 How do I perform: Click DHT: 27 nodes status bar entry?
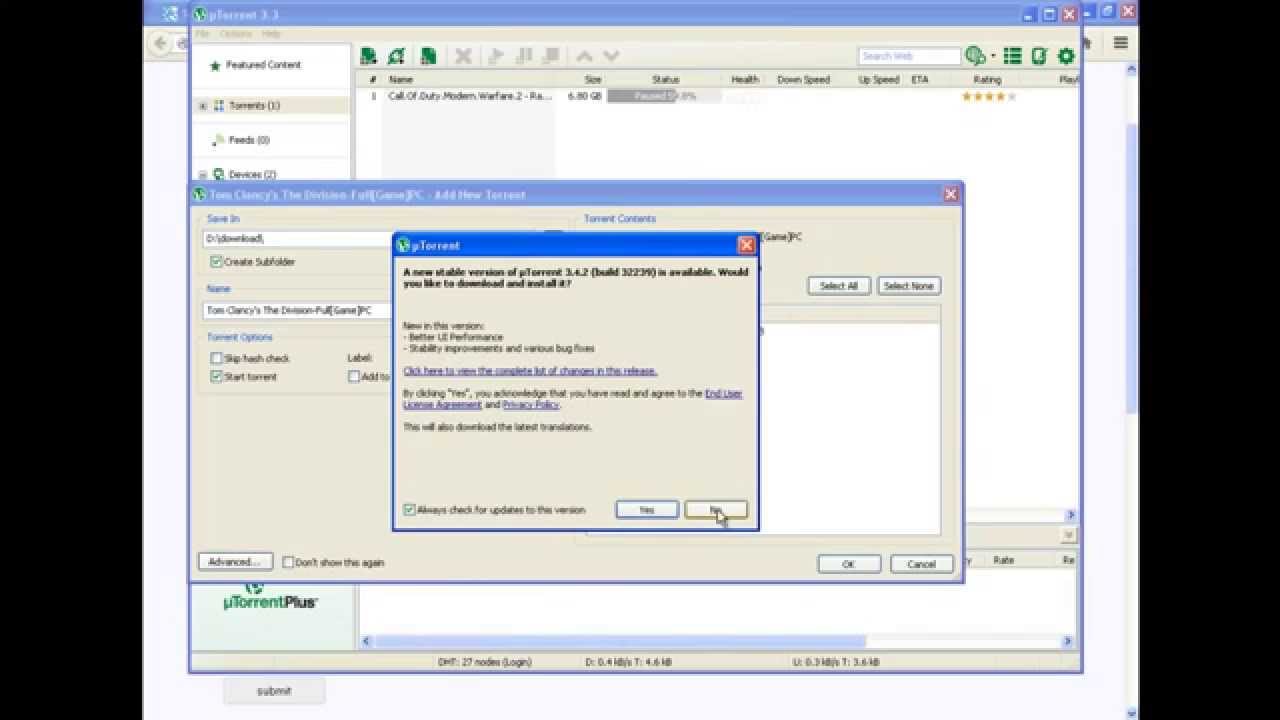tap(485, 662)
